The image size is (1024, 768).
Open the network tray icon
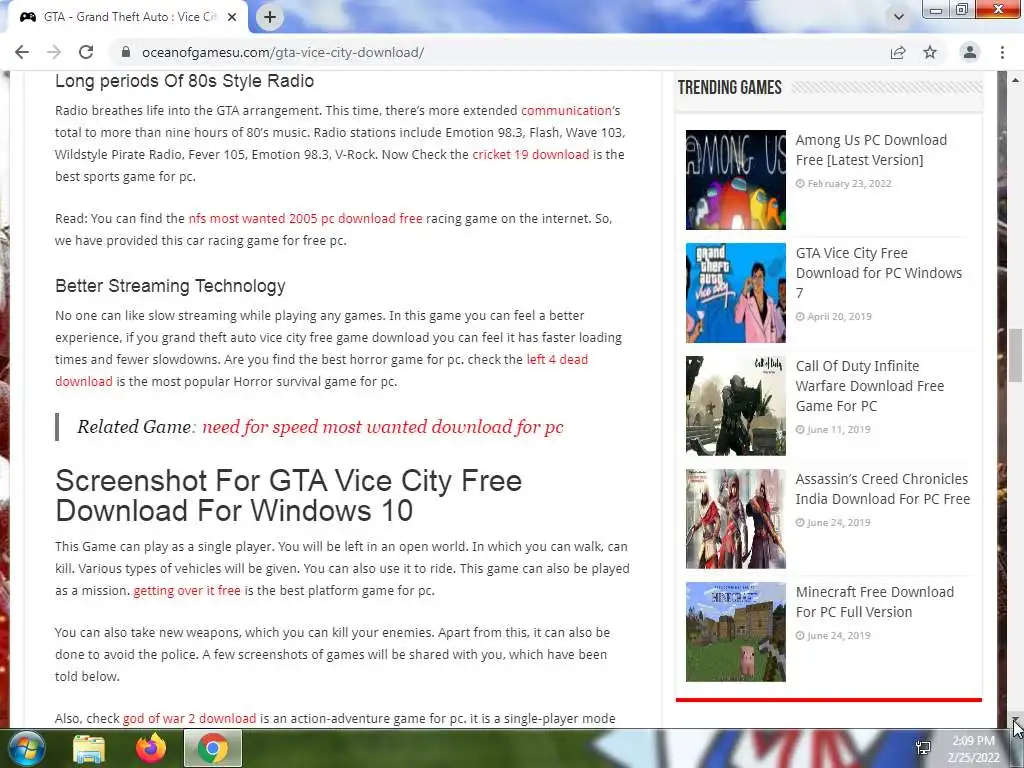tap(923, 748)
